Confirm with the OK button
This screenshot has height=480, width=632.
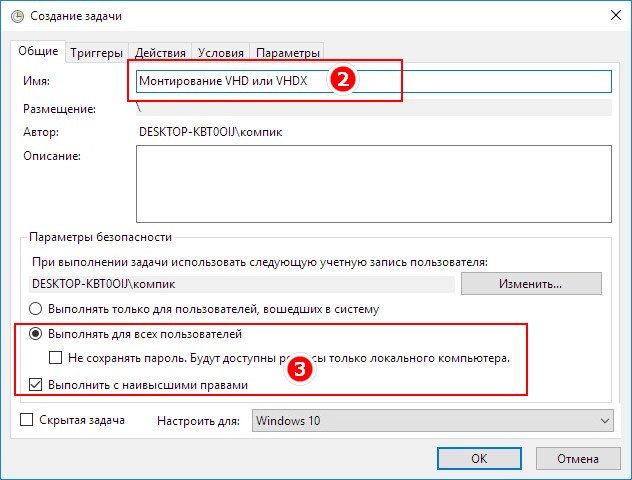(x=479, y=459)
